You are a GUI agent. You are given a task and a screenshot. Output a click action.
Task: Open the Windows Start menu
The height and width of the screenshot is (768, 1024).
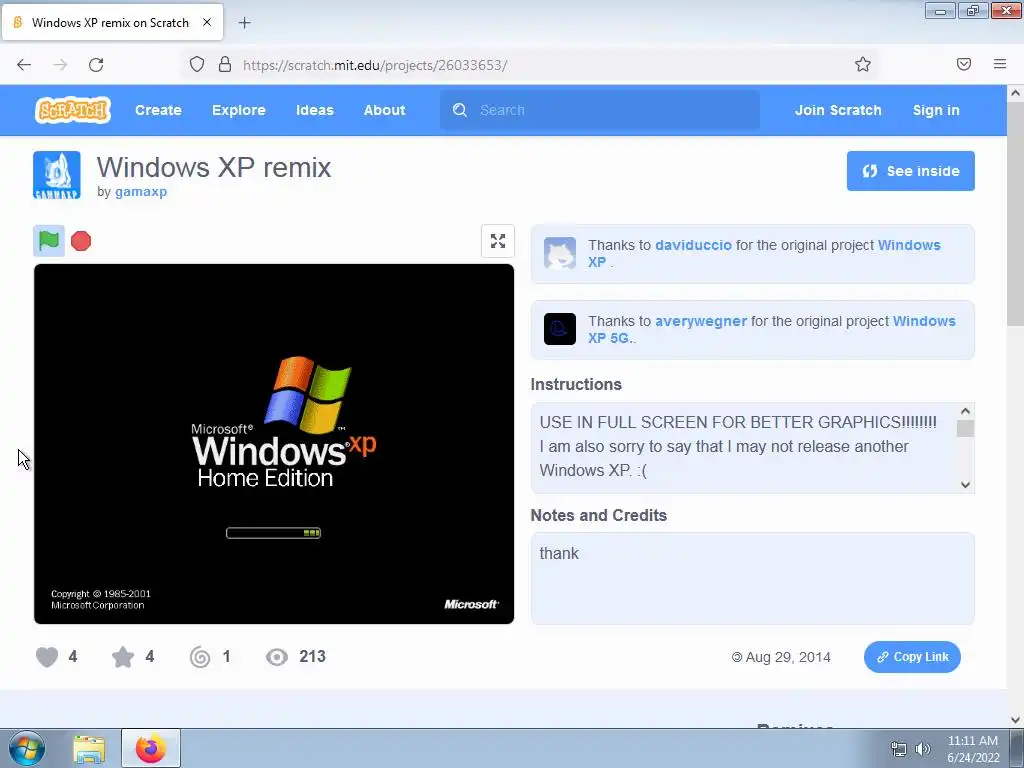pyautogui.click(x=27, y=748)
